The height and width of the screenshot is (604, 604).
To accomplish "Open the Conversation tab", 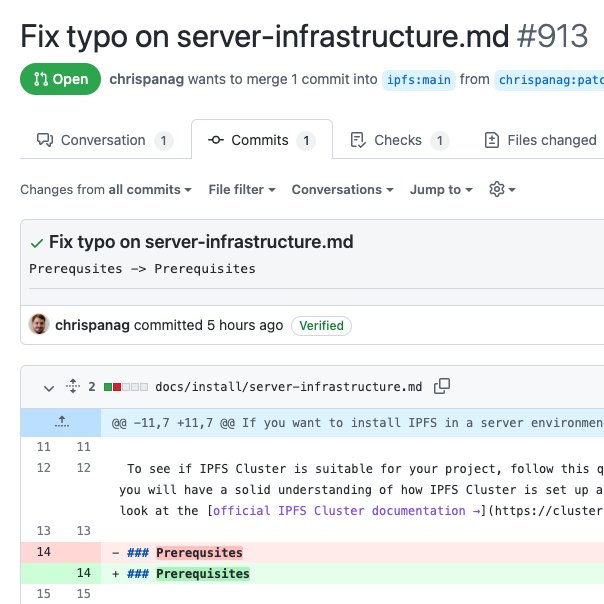I will 105,140.
